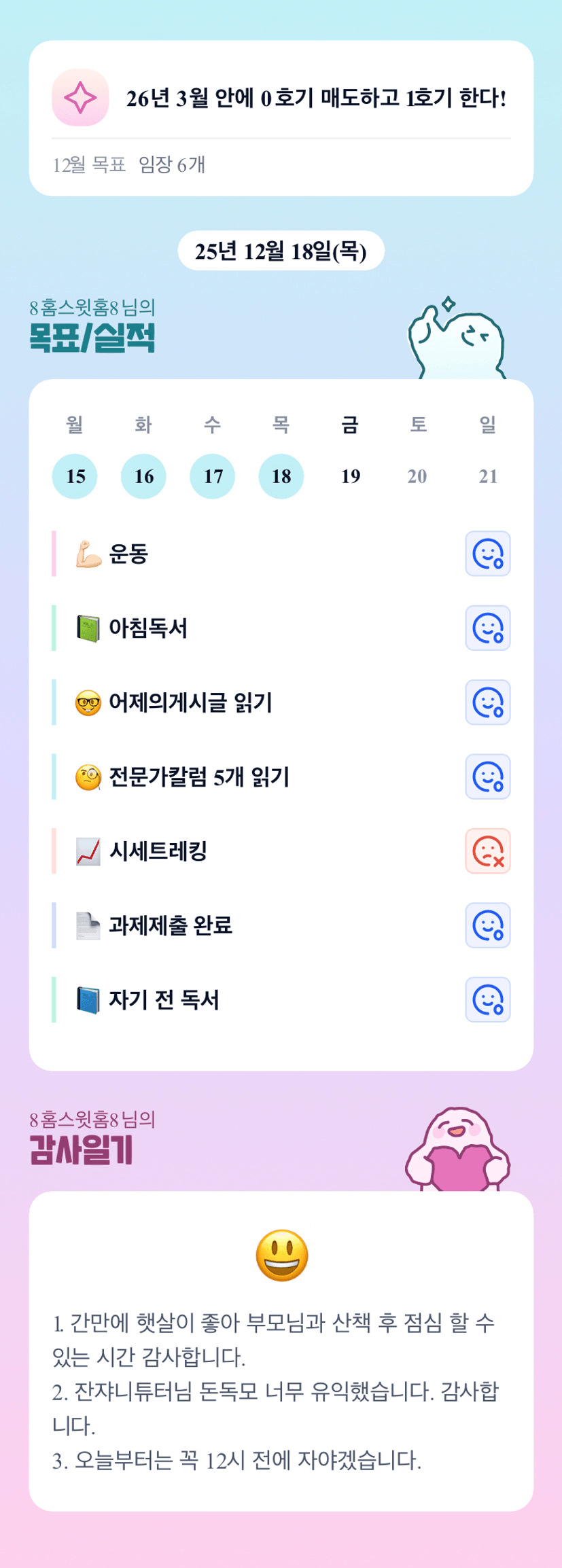Screen dimensions: 562x1568
Task: Click the green book icon beside 아침독서
Action: click(x=88, y=628)
